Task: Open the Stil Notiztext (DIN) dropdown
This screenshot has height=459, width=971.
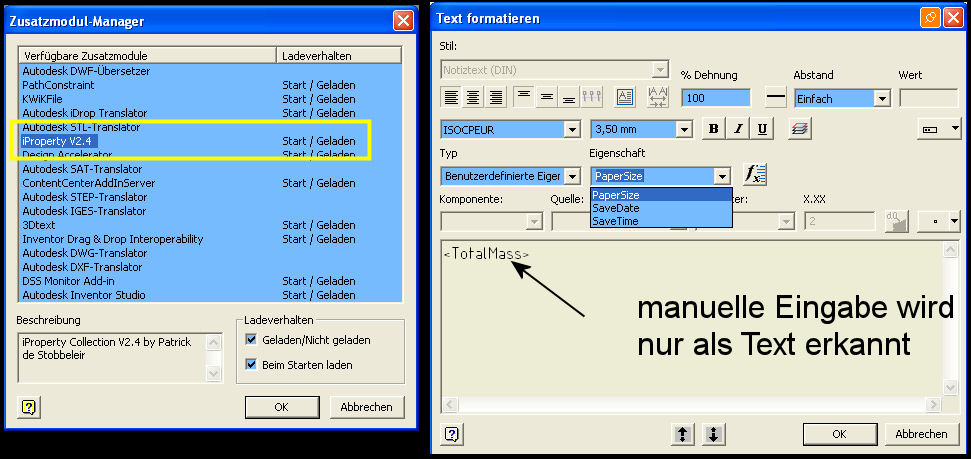Action: click(x=661, y=69)
